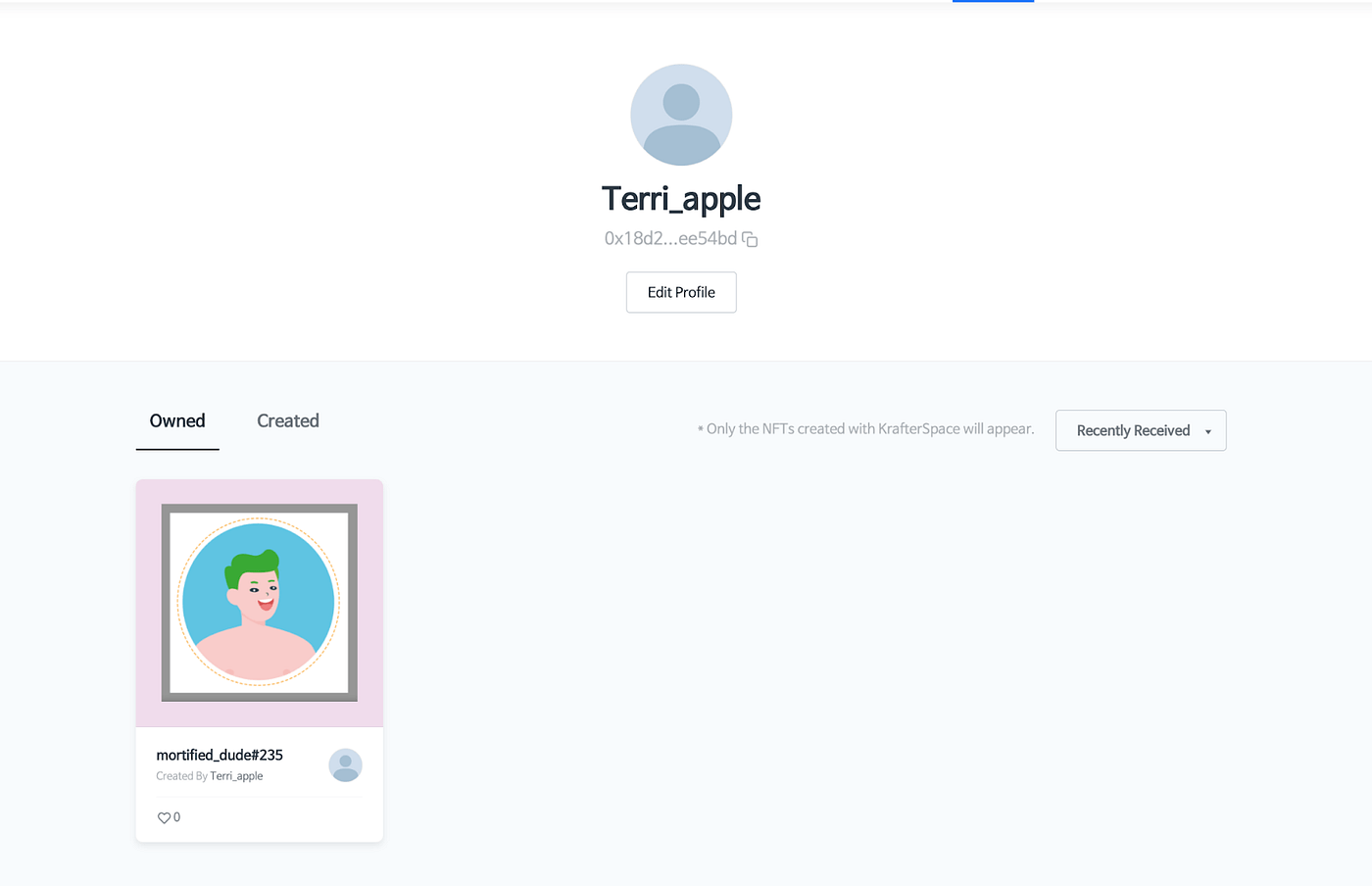Click the like count next to the heart
The width and height of the screenshot is (1372, 886).
[176, 817]
